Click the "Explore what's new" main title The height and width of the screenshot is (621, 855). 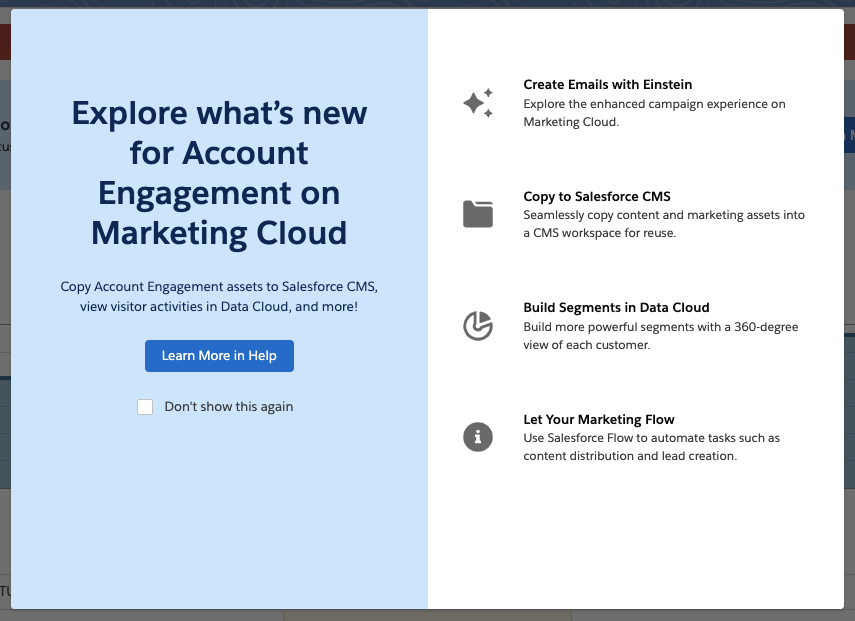click(x=219, y=173)
